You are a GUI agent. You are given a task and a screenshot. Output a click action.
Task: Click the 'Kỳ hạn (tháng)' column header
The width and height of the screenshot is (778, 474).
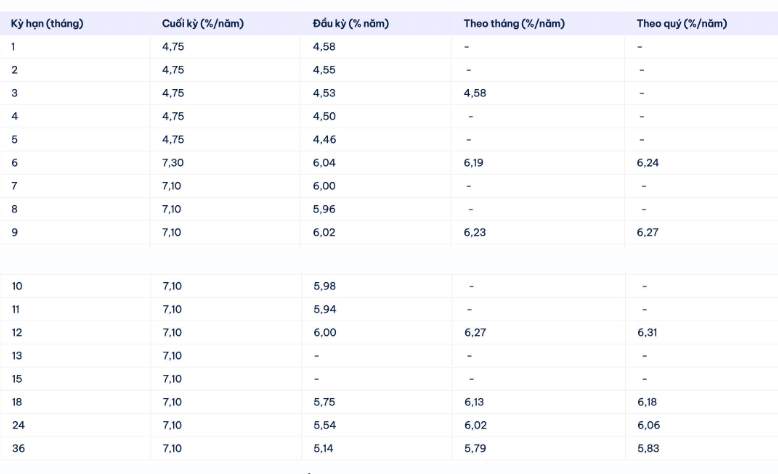click(x=47, y=23)
